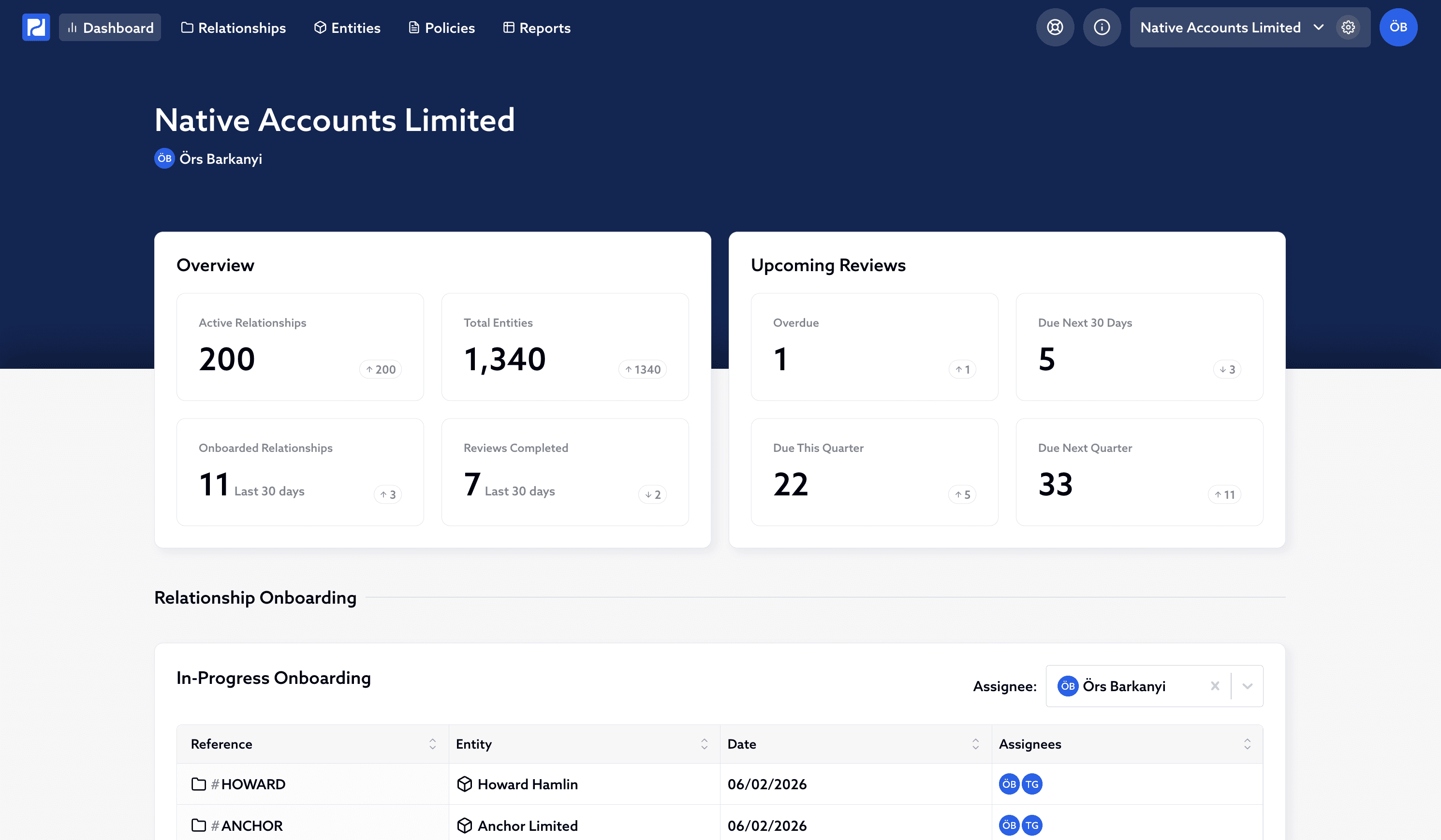The image size is (1441, 840).
Task: Sort table by Date column
Action: pos(975,743)
